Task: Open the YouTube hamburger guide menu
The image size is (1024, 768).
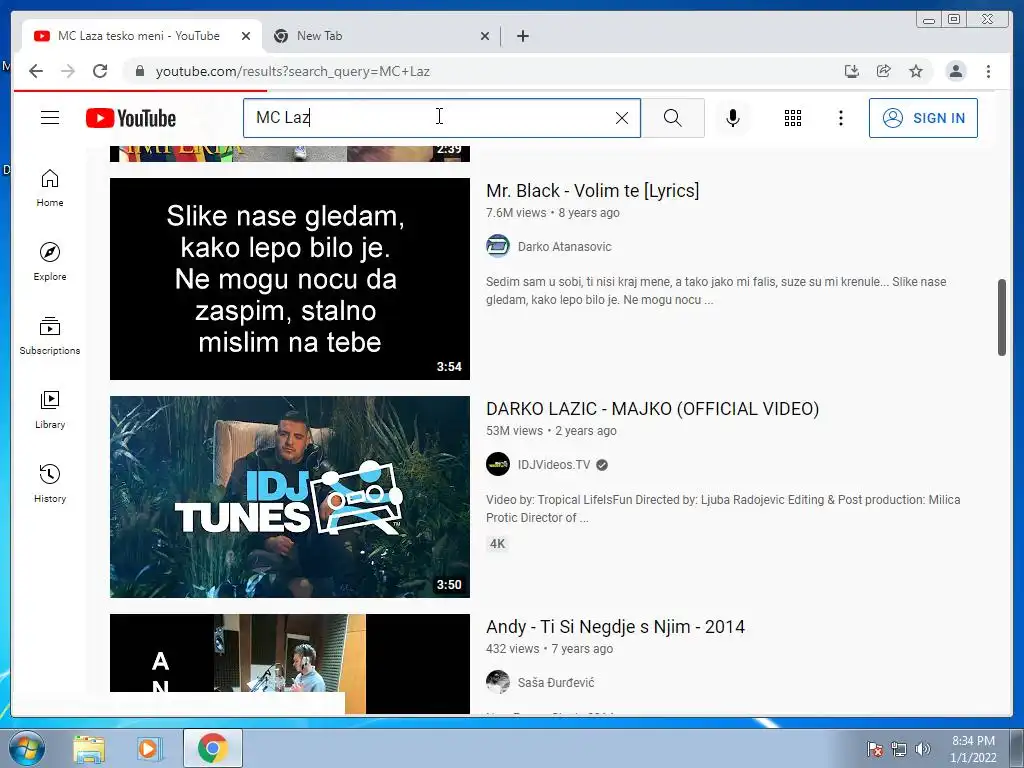Action: 50,118
